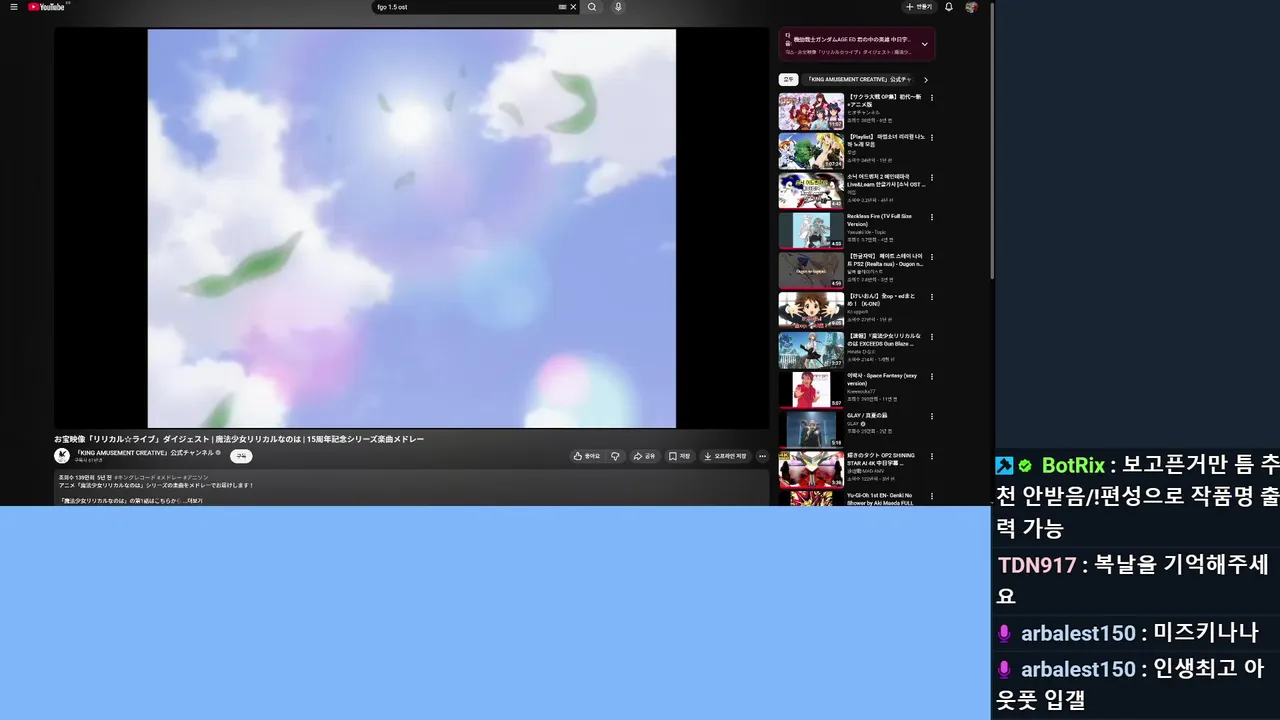This screenshot has width=1280, height=720.
Task: Click the TDN917 username in chat
Action: pyautogui.click(x=1037, y=565)
